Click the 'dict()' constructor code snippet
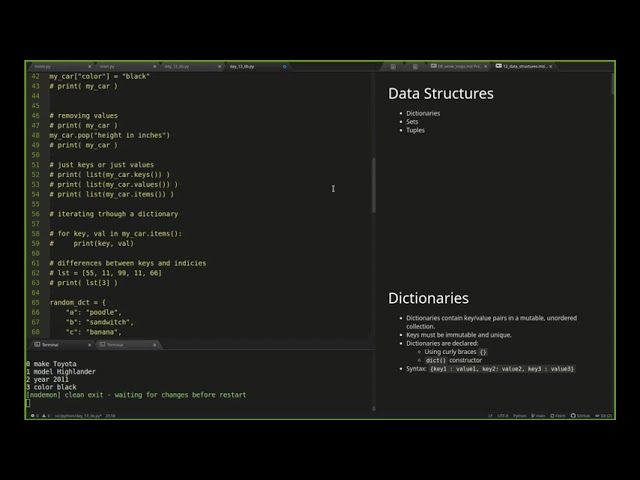Screen dimensions: 640x480 tap(436, 360)
